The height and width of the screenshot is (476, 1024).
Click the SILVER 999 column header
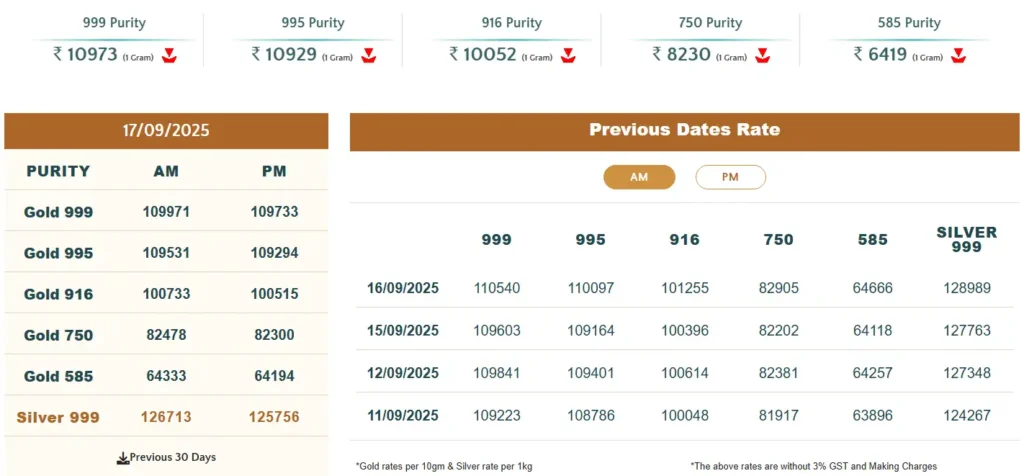pyautogui.click(x=966, y=239)
